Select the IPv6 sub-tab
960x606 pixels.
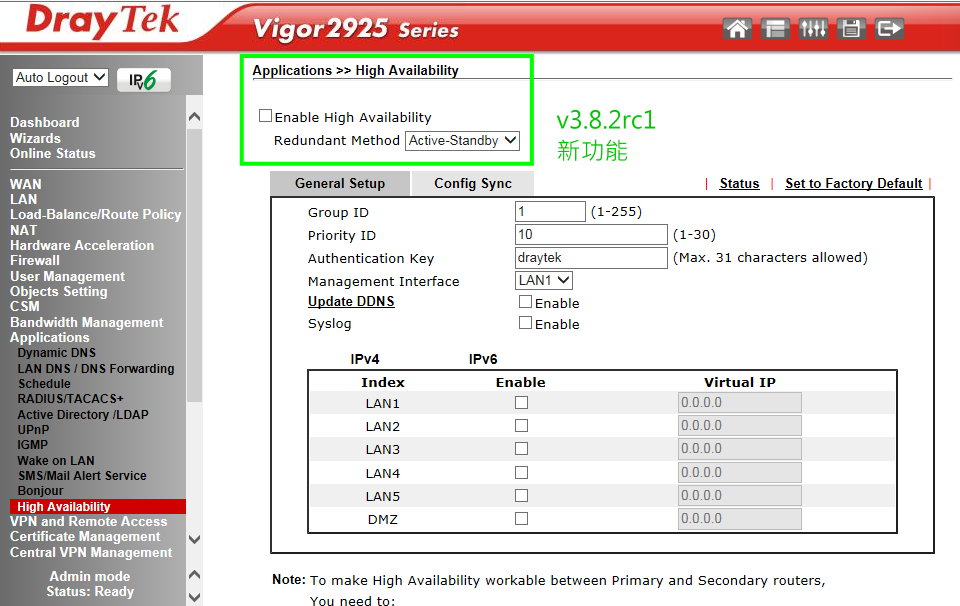pos(483,359)
